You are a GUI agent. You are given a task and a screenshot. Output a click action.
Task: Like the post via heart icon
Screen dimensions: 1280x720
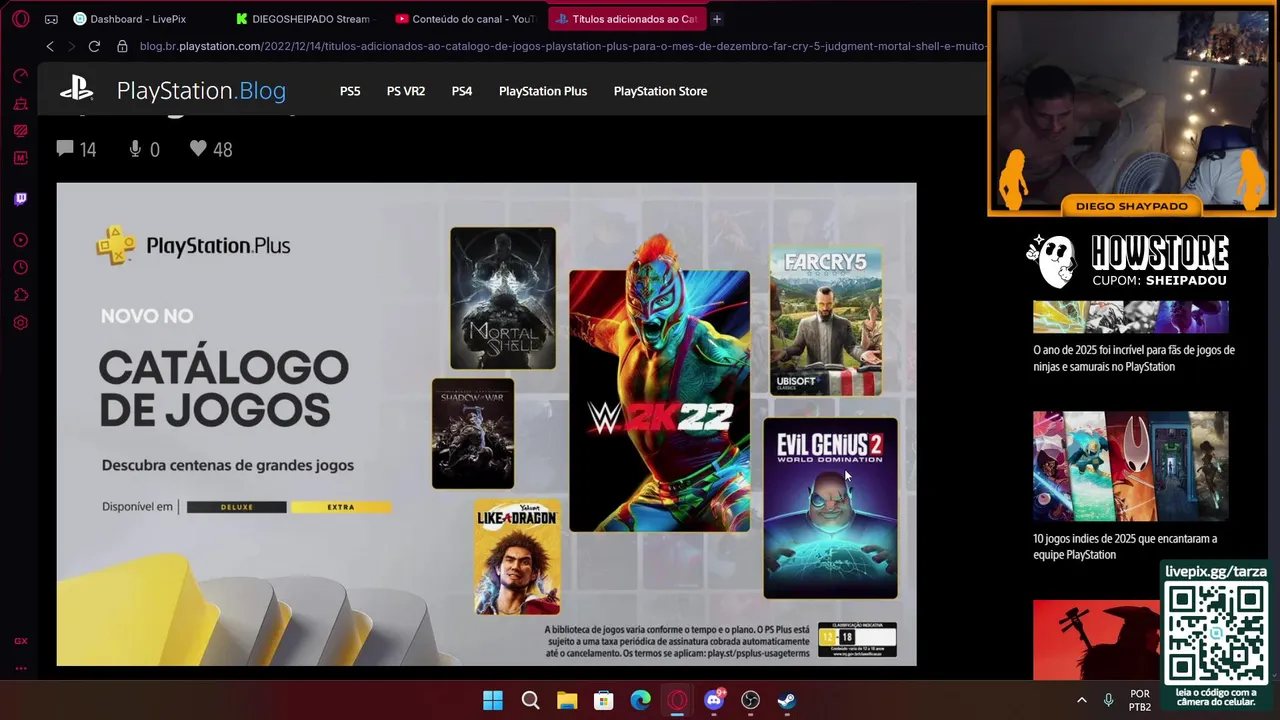pos(198,148)
